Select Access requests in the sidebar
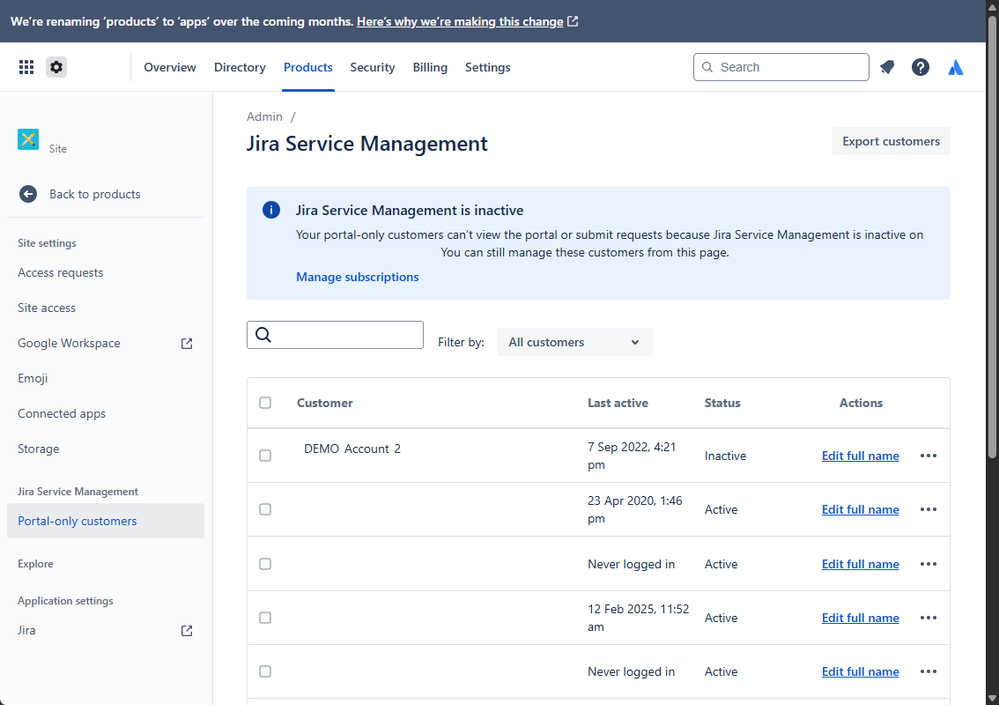This screenshot has height=705, width=999. click(x=60, y=273)
